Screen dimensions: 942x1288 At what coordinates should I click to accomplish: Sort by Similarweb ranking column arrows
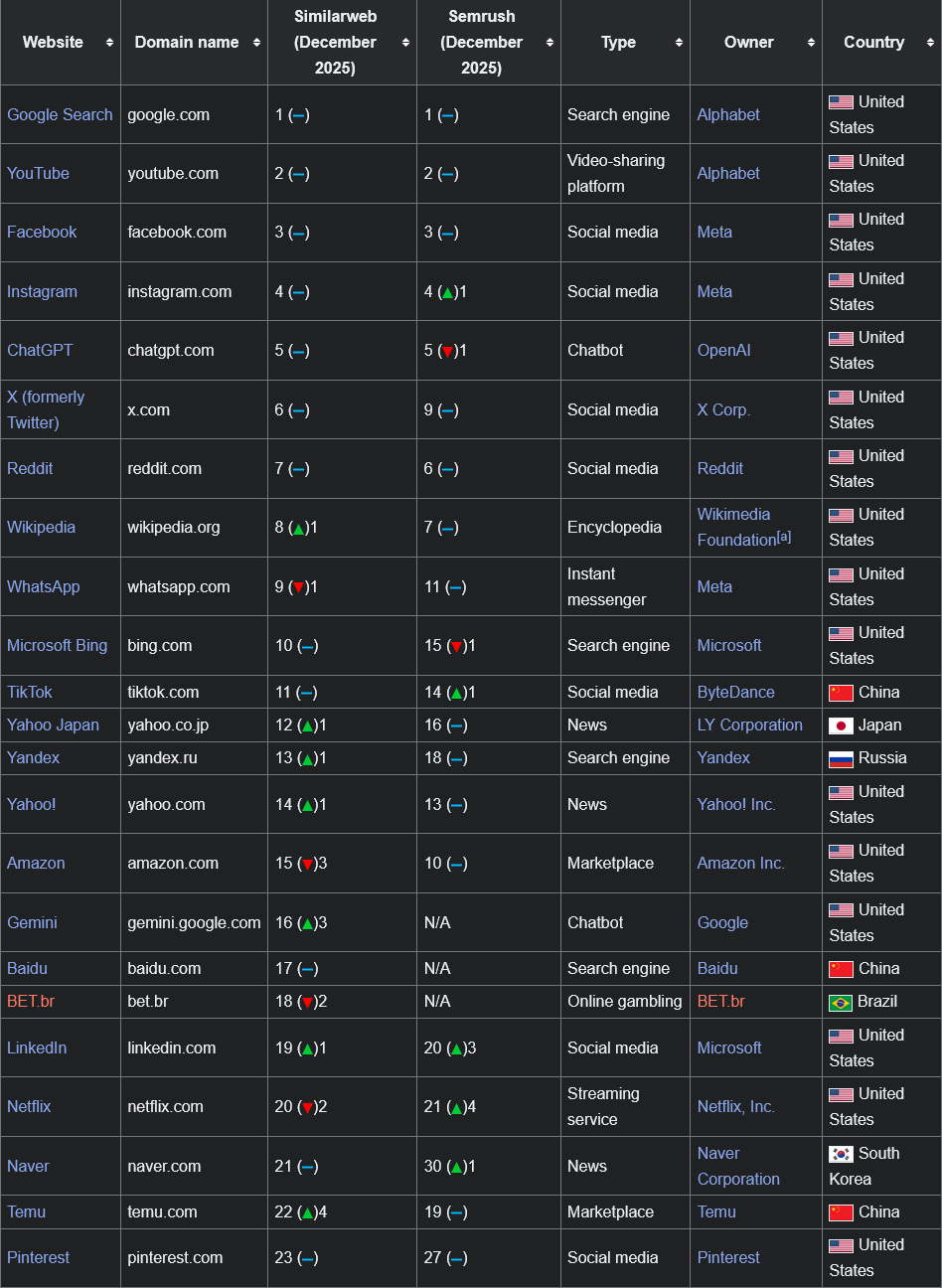point(405,43)
